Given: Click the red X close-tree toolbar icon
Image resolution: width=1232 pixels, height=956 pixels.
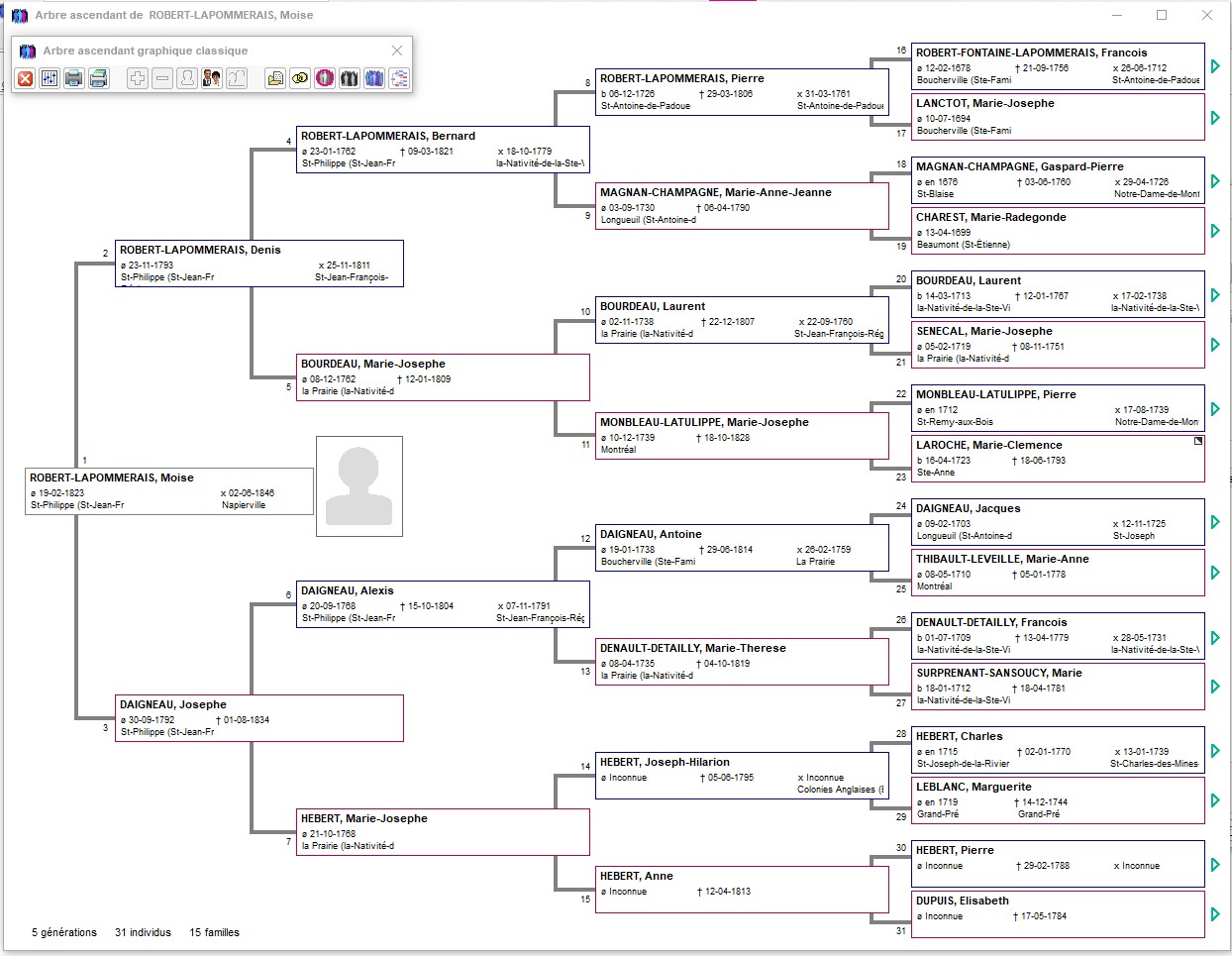Looking at the screenshot, I should pos(26,78).
